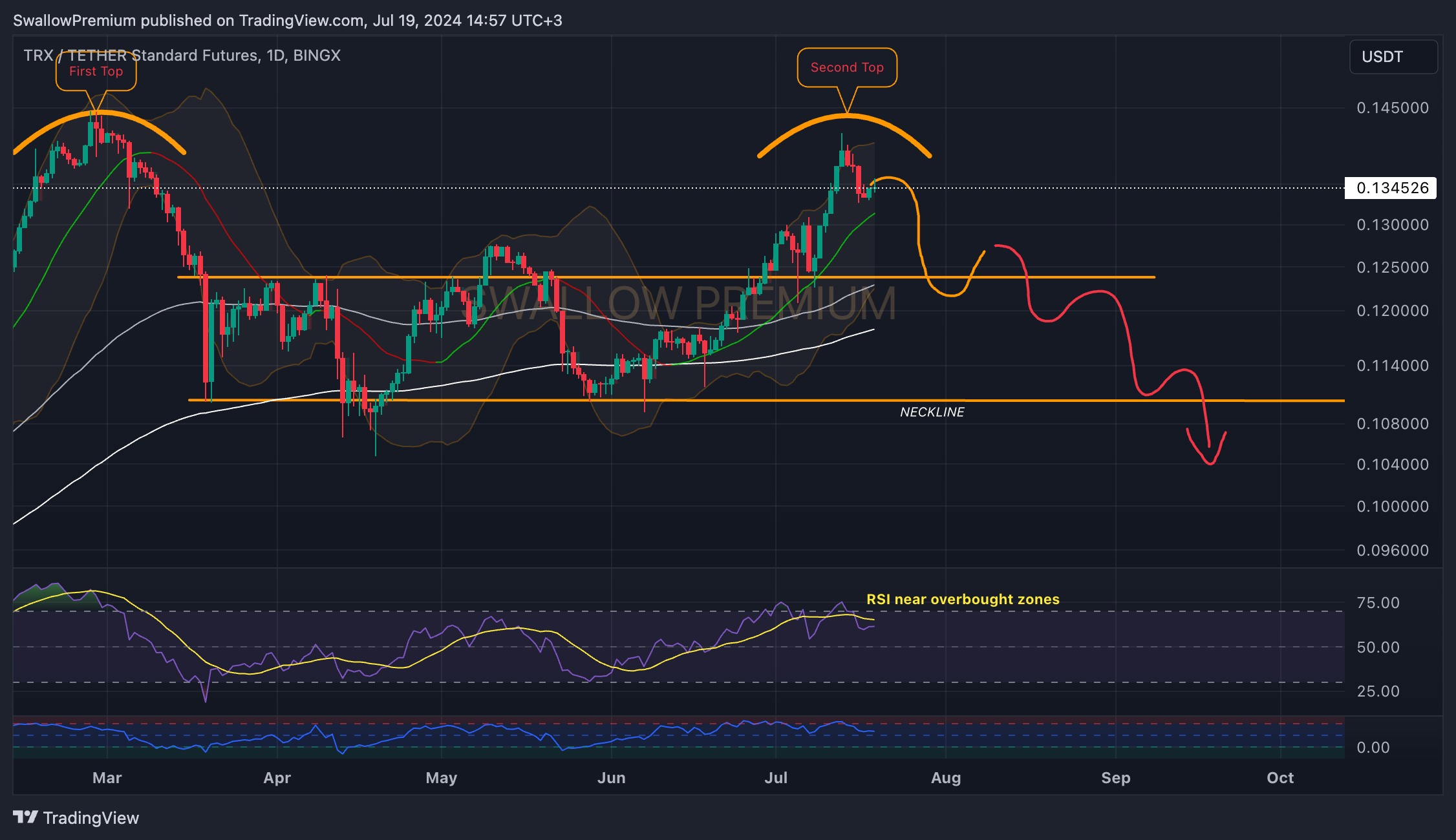This screenshot has width=1456, height=840.
Task: Click the Apr label on time axis
Action: [277, 778]
